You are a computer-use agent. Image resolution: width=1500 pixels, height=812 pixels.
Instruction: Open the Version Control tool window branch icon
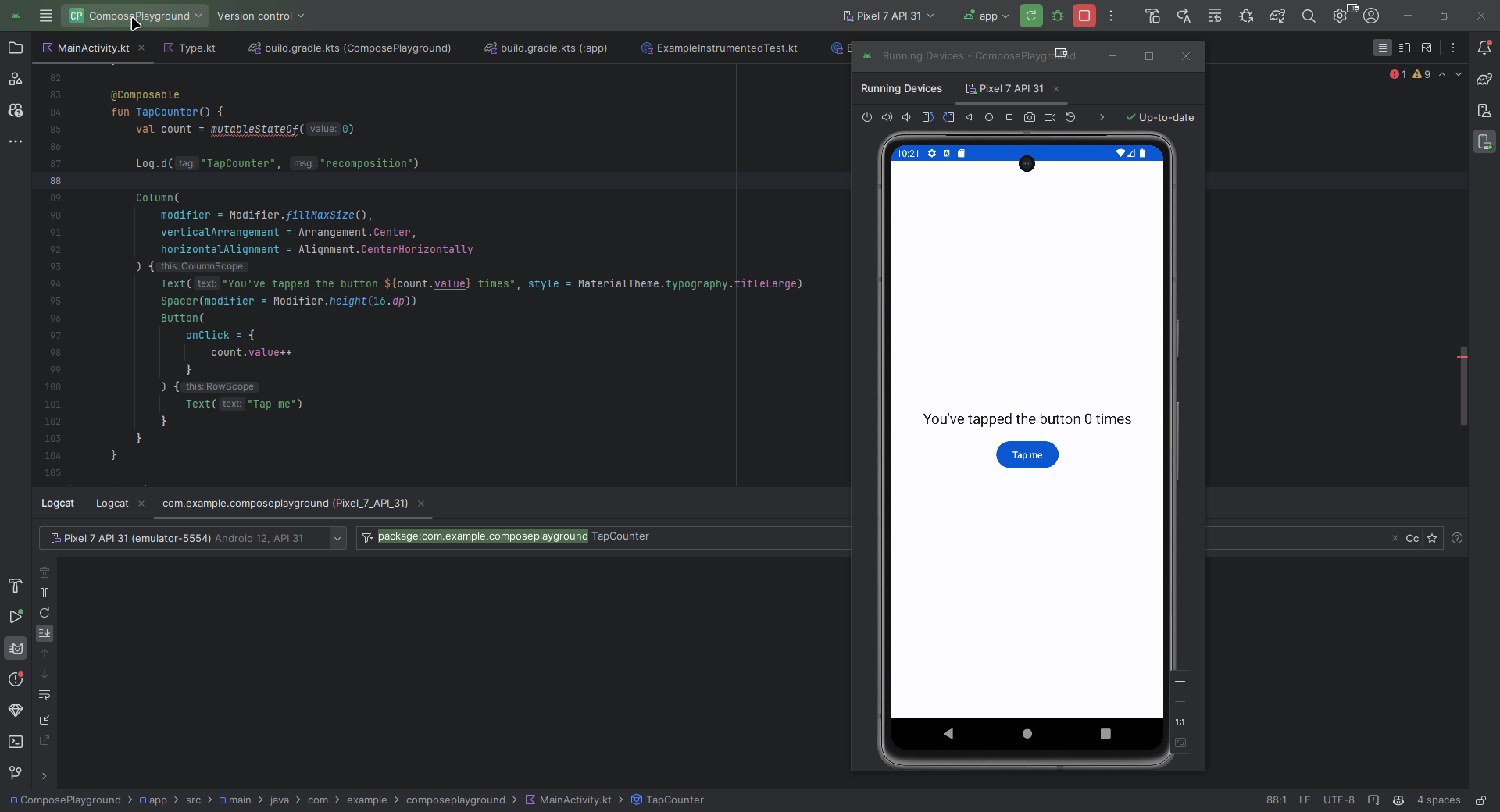pos(16,772)
